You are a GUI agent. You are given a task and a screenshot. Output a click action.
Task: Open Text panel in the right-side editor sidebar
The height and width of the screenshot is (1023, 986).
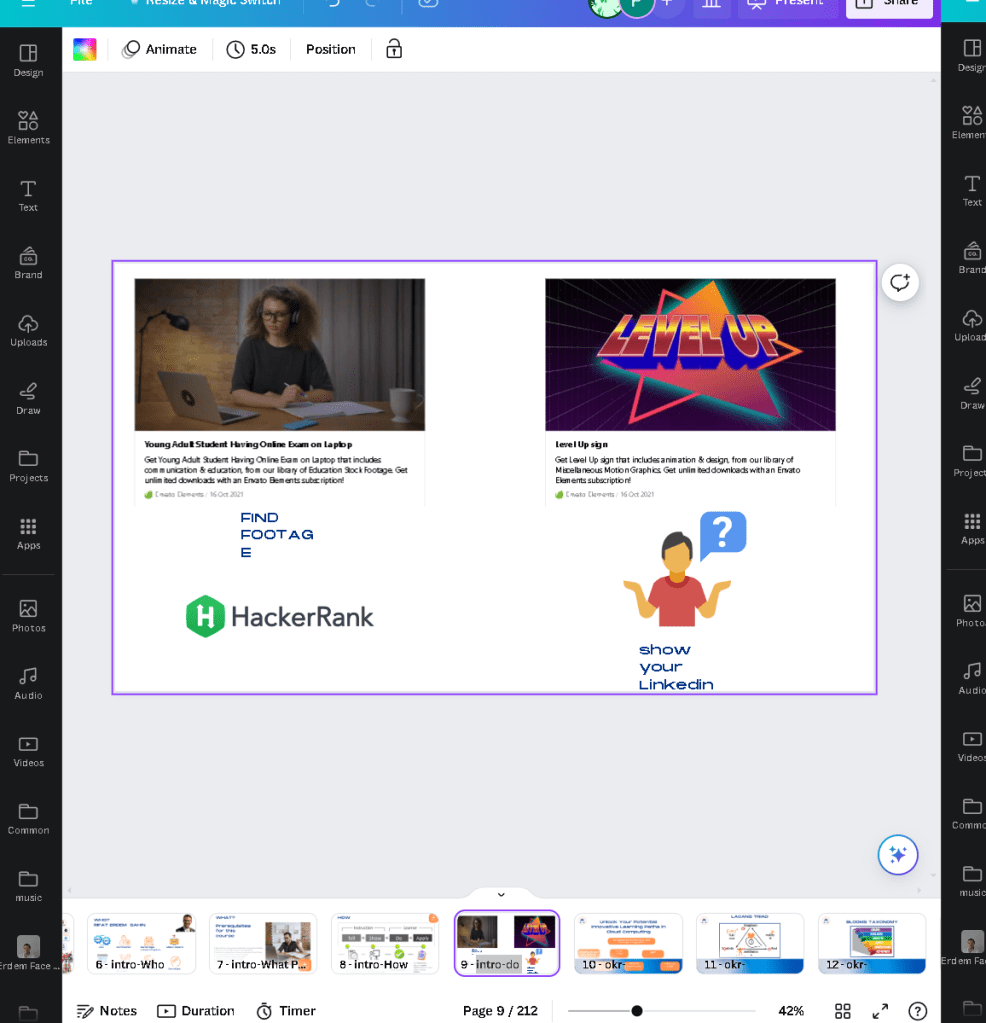[x=971, y=191]
